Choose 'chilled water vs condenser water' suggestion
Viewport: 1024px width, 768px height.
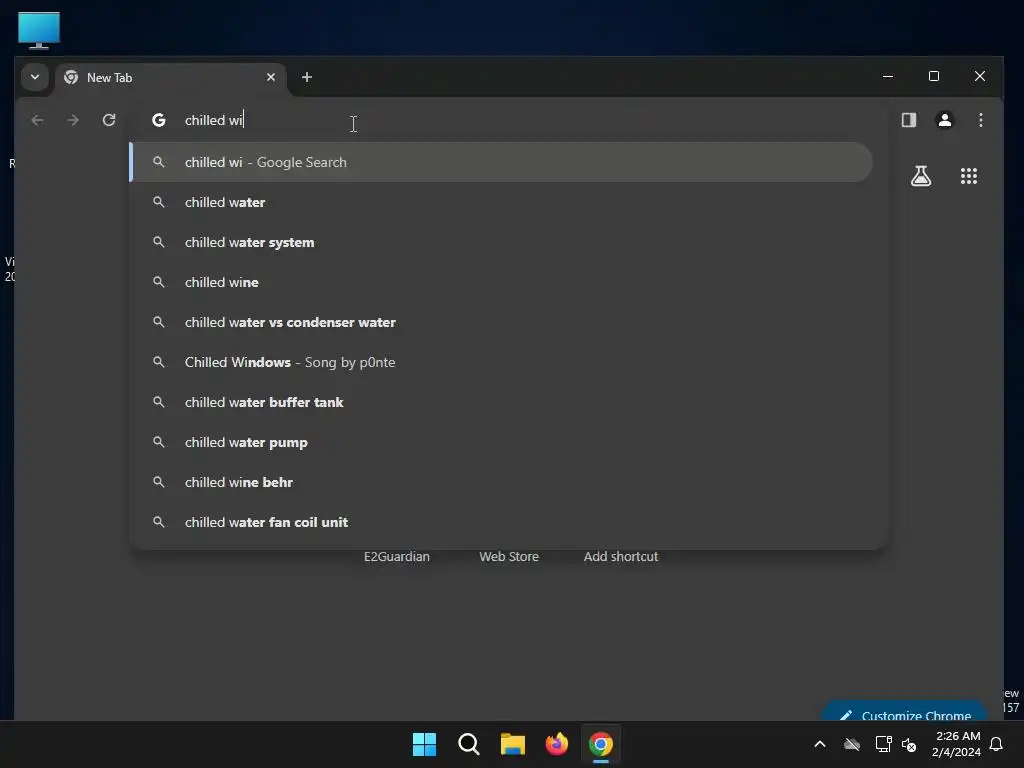[501, 322]
